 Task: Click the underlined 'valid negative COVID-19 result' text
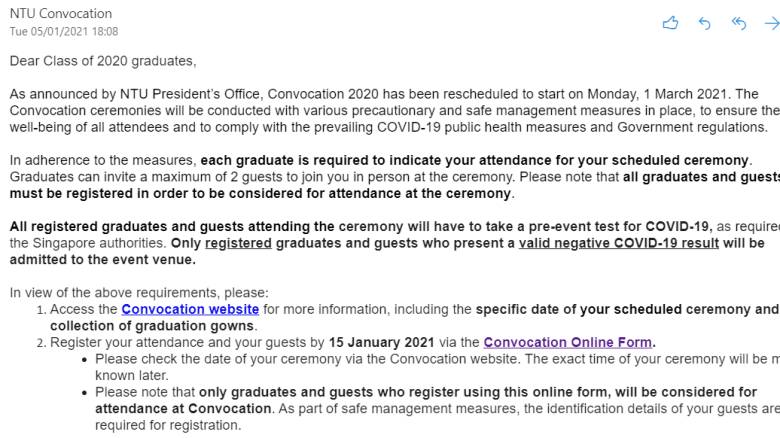click(618, 243)
